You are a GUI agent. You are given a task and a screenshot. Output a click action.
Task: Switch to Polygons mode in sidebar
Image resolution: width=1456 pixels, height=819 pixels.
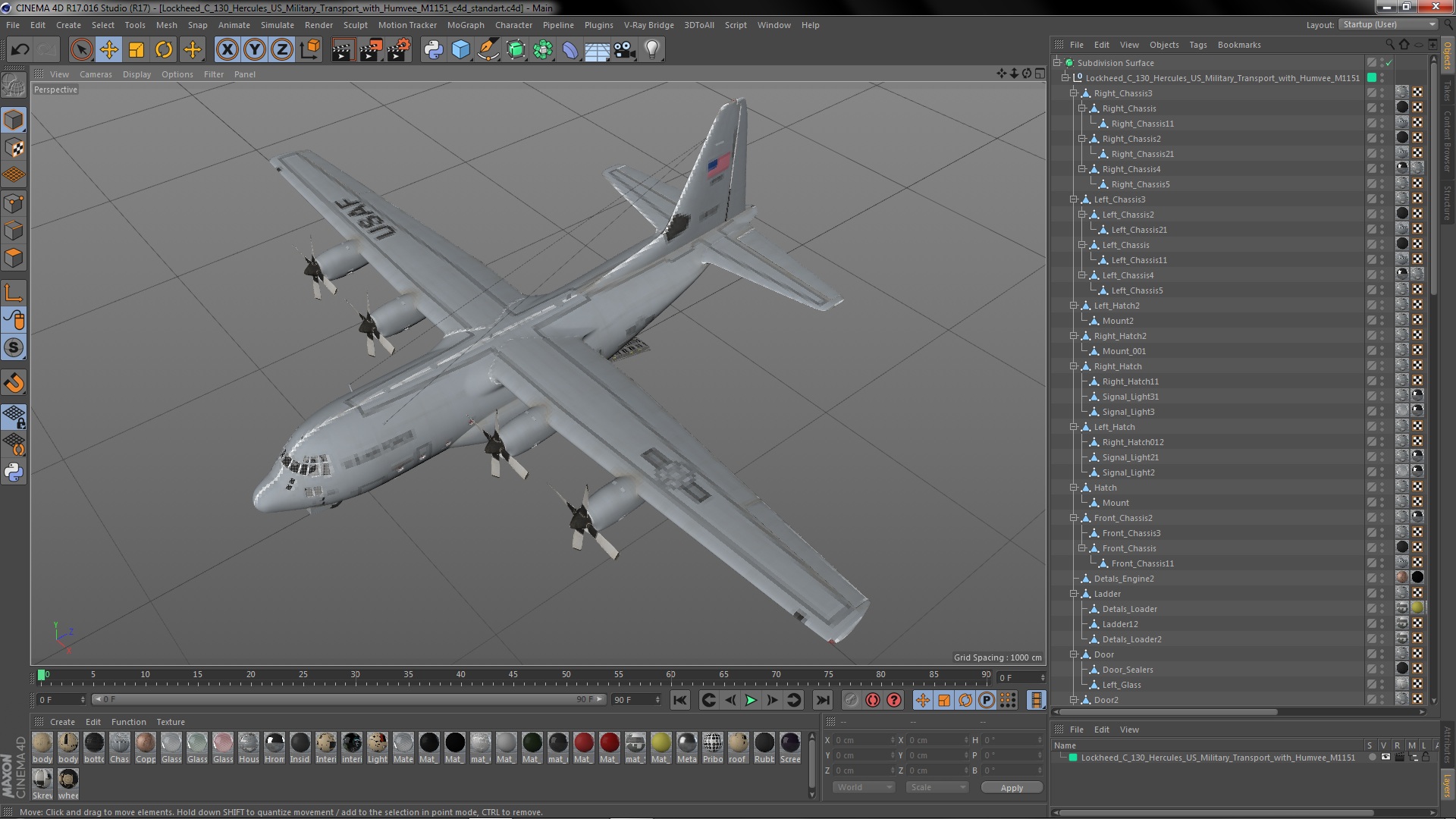click(14, 258)
